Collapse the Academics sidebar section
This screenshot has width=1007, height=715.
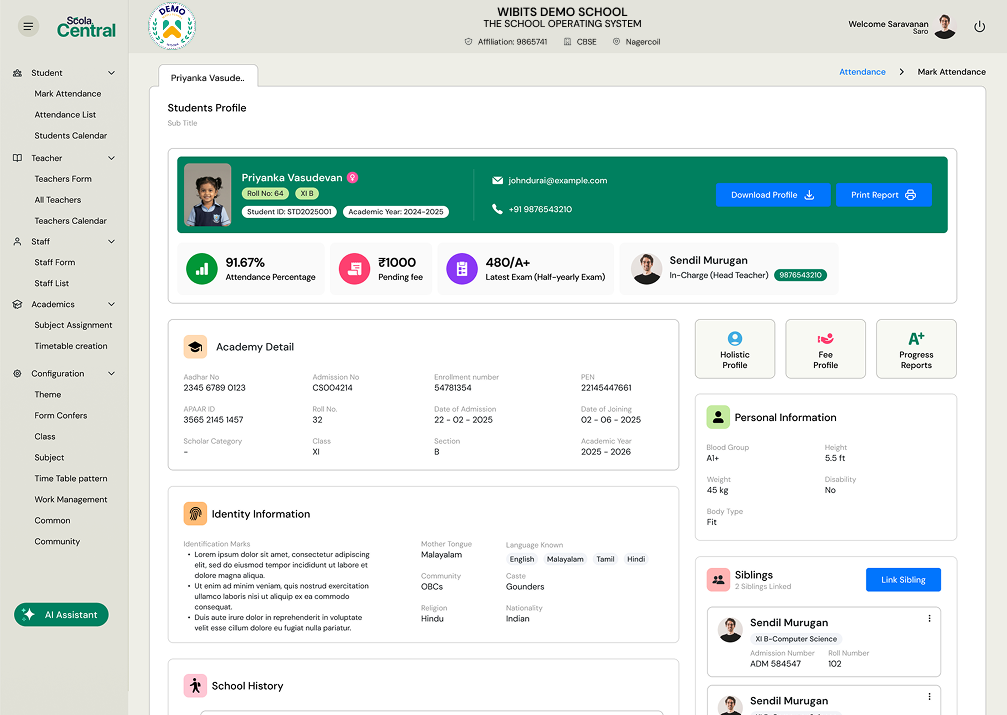(x=111, y=304)
